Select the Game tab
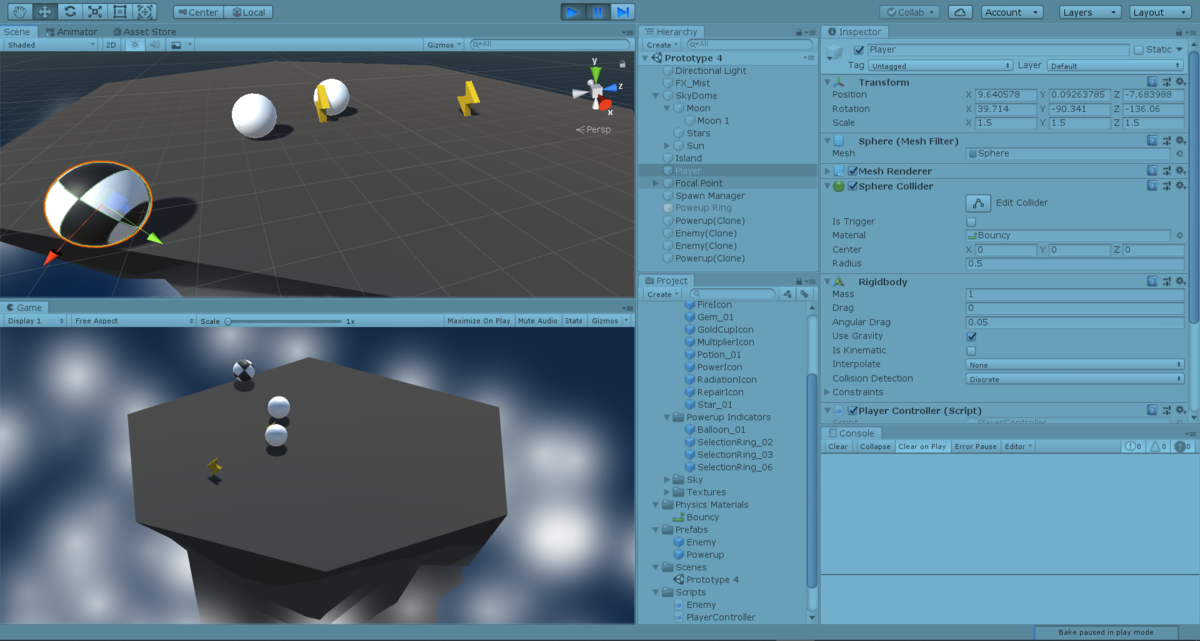This screenshot has width=1200, height=641. 23,307
